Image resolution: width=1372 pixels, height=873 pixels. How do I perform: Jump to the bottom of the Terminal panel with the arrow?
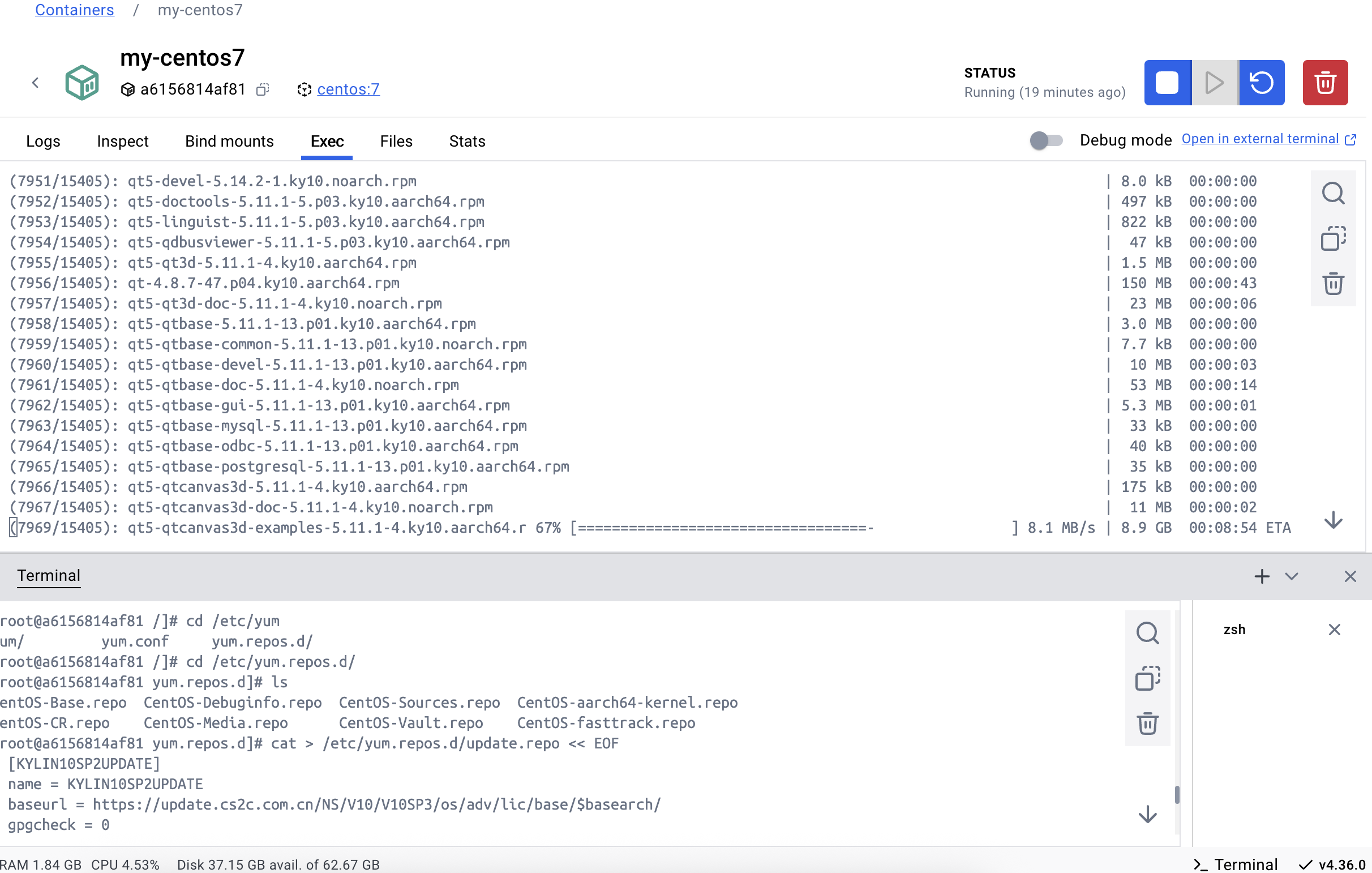pyautogui.click(x=1147, y=814)
